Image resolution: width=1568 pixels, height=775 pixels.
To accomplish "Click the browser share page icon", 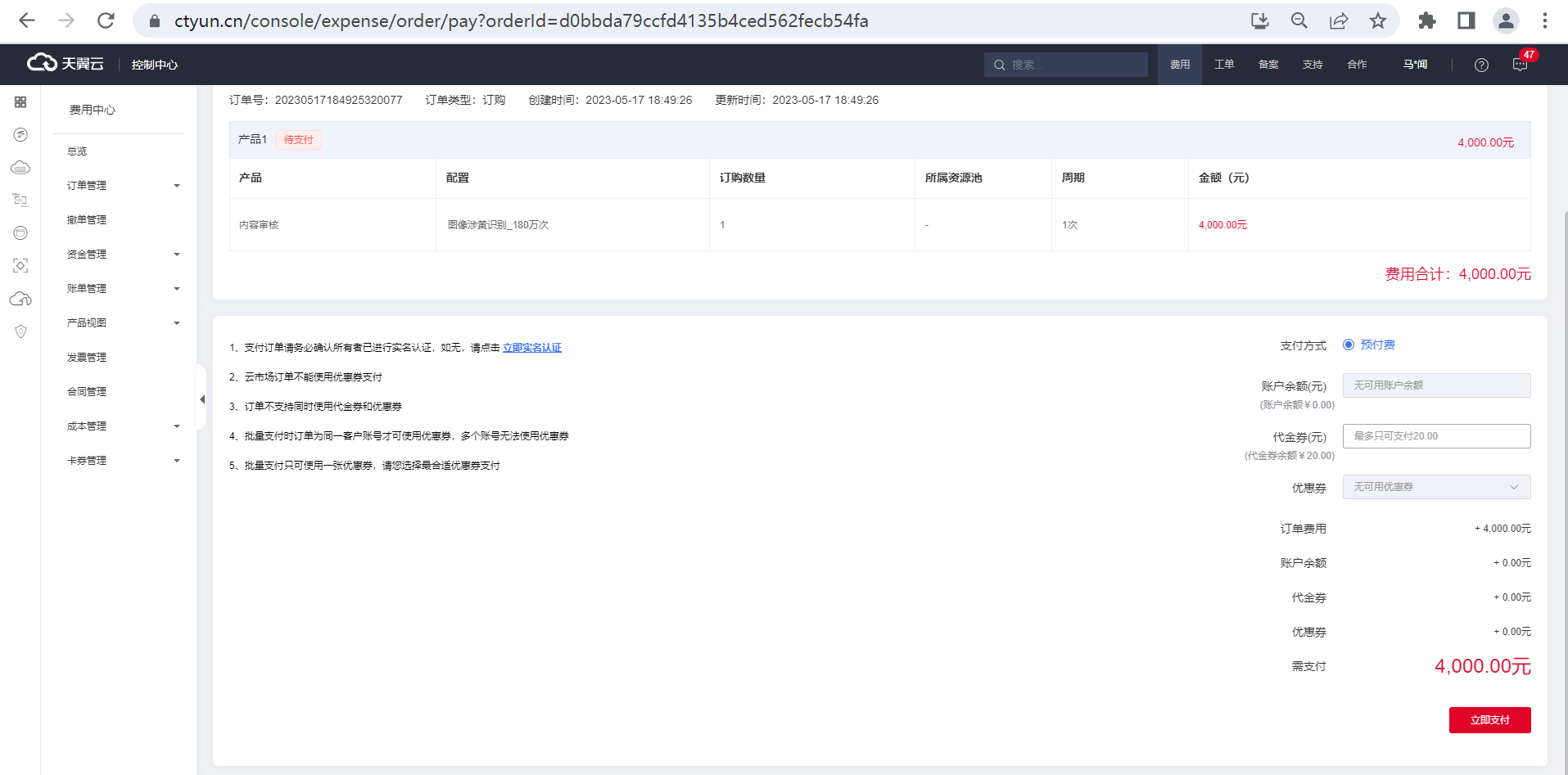I will 1339,20.
